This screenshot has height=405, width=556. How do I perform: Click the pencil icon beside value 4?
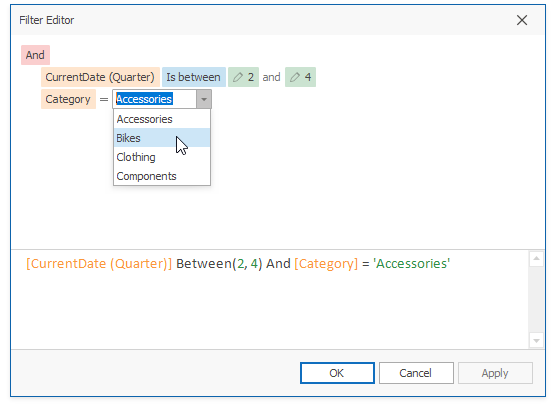coord(295,77)
